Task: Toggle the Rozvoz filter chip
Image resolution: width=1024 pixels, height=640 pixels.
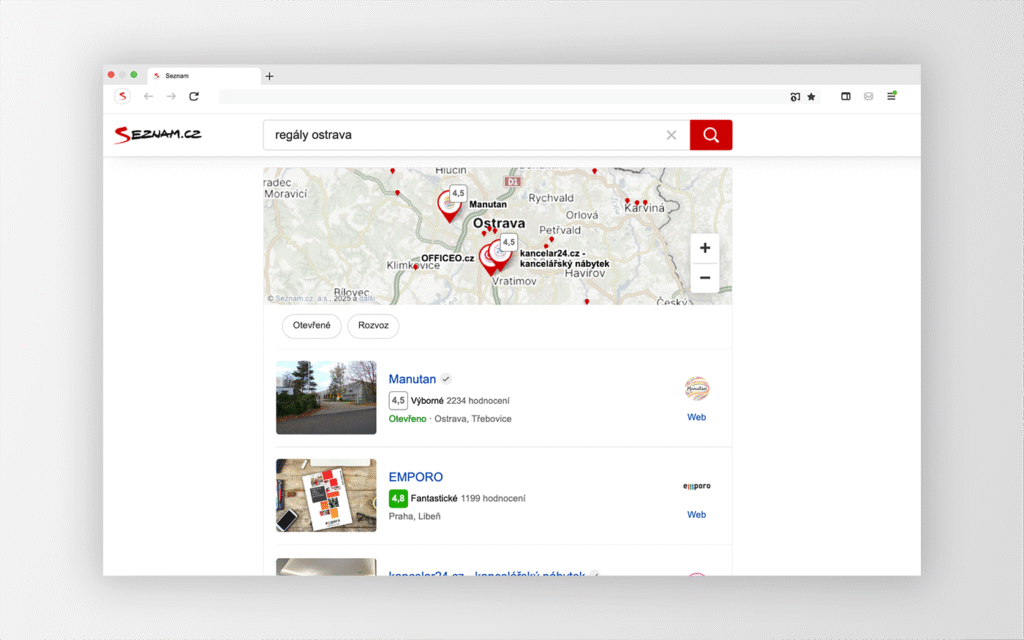Action: coord(373,326)
